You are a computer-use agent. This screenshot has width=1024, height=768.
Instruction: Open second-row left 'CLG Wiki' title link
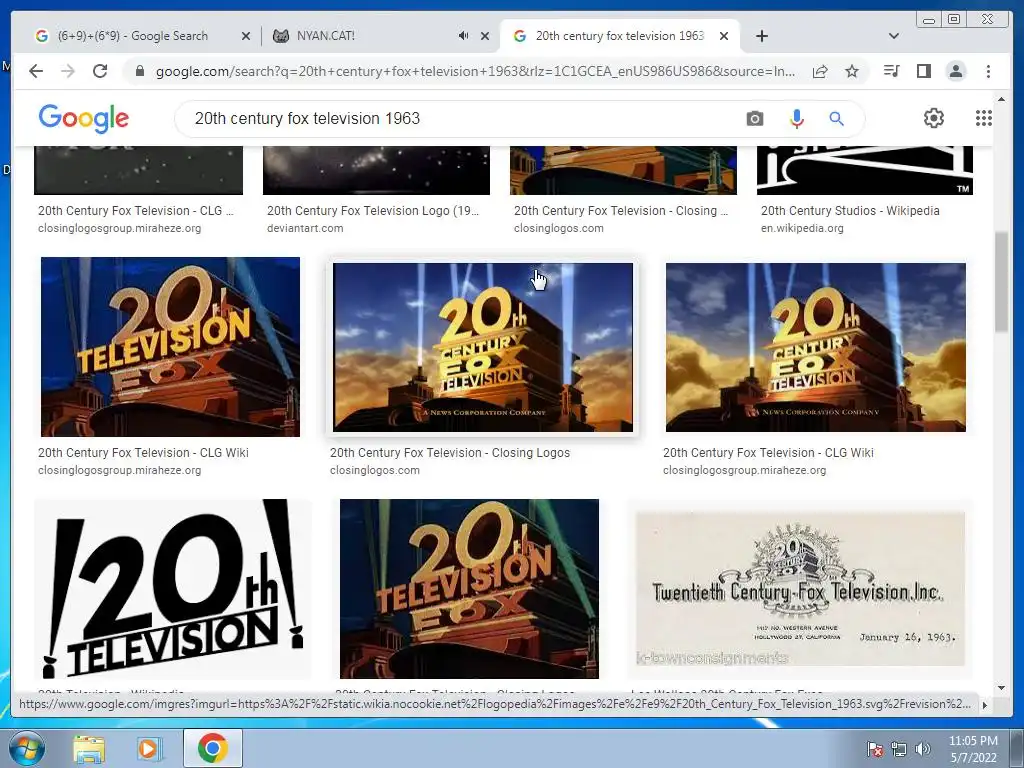[x=143, y=453]
